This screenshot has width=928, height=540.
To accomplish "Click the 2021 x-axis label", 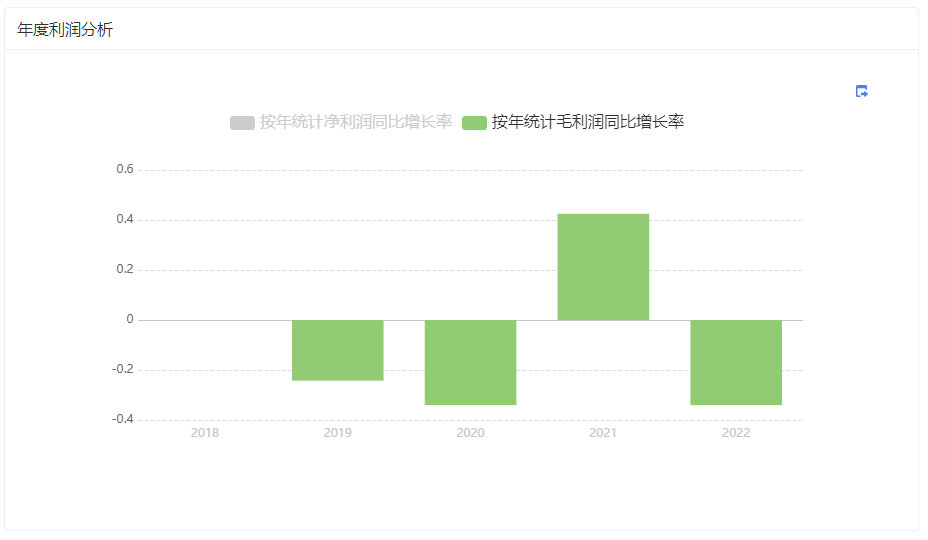I will [603, 433].
